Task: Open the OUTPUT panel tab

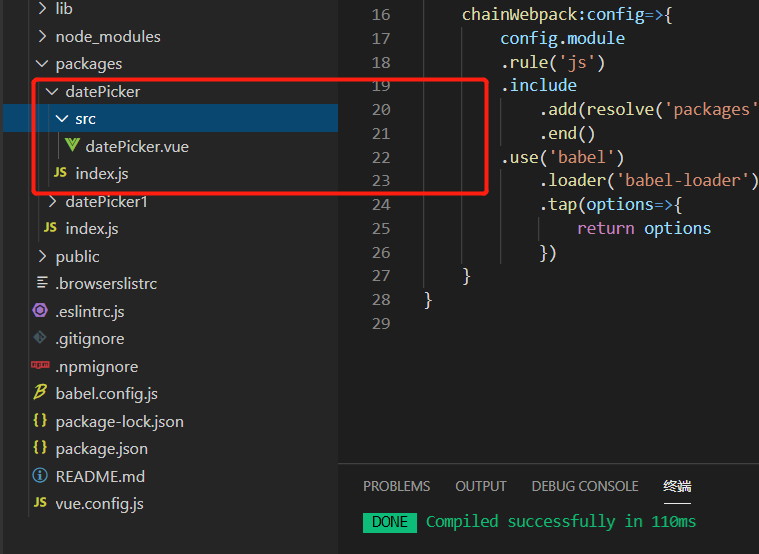Action: click(x=481, y=486)
